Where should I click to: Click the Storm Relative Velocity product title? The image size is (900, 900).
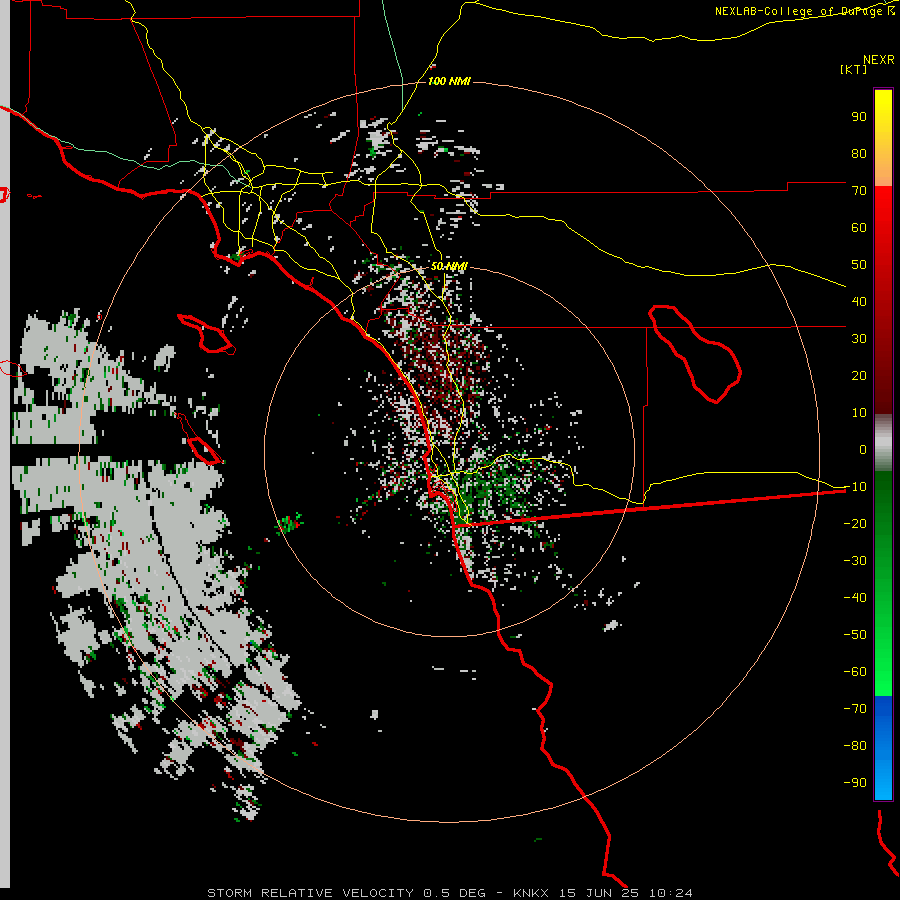click(x=310, y=893)
